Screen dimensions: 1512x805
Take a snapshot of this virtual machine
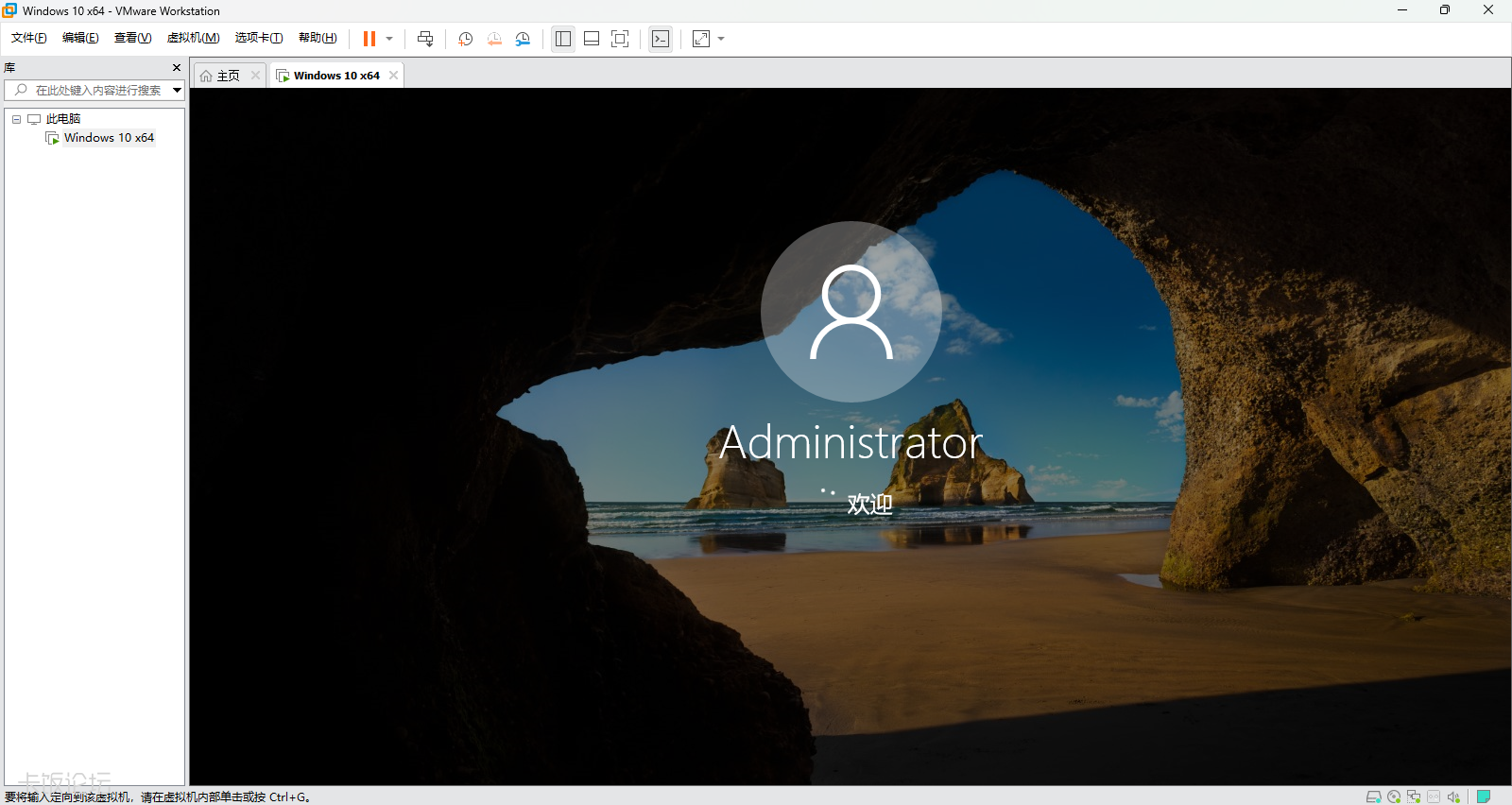click(x=465, y=39)
